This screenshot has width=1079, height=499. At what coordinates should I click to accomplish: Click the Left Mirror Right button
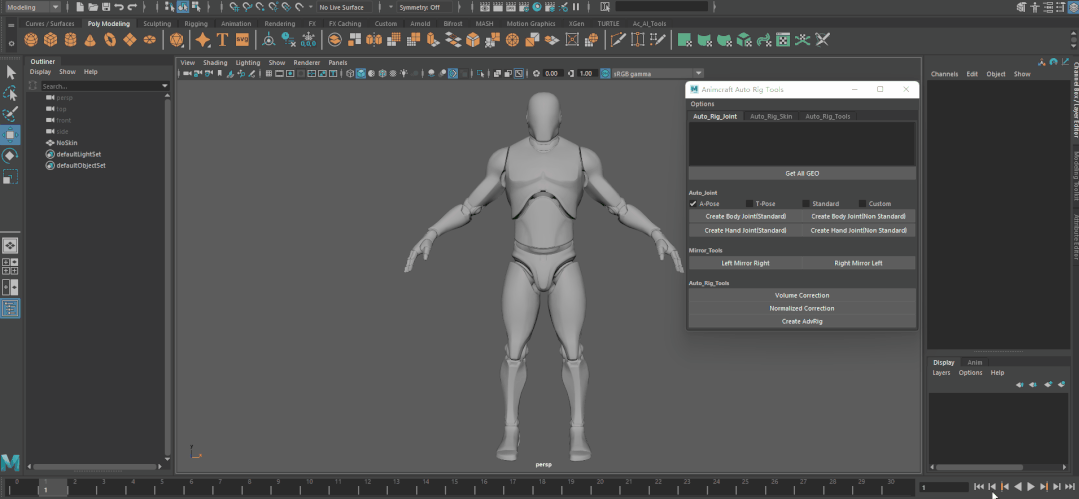745,263
